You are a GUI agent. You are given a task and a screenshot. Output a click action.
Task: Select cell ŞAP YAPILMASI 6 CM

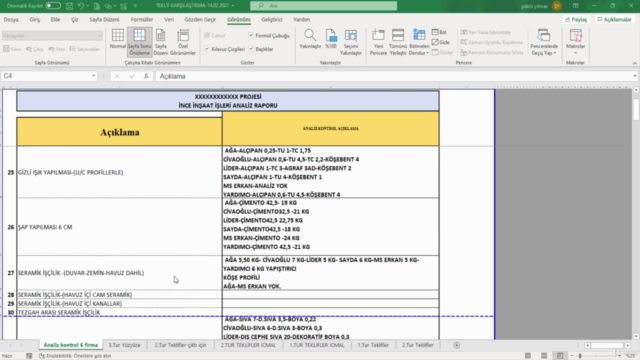click(119, 227)
